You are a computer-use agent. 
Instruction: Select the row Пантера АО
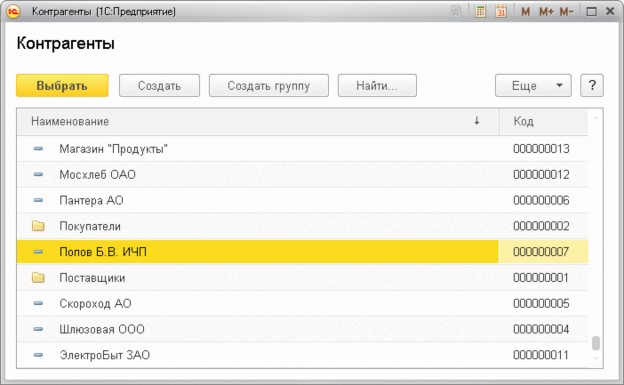[302, 200]
